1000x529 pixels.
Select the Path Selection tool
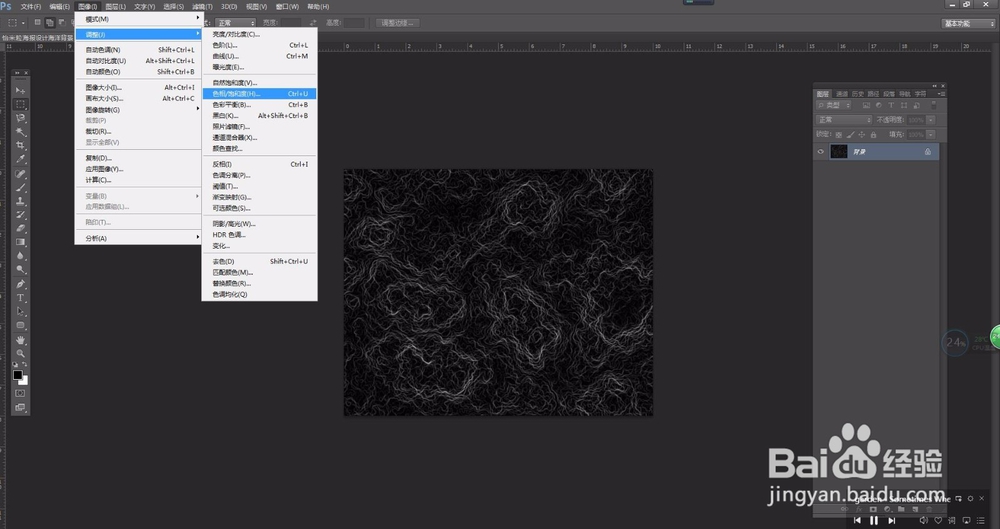20,311
